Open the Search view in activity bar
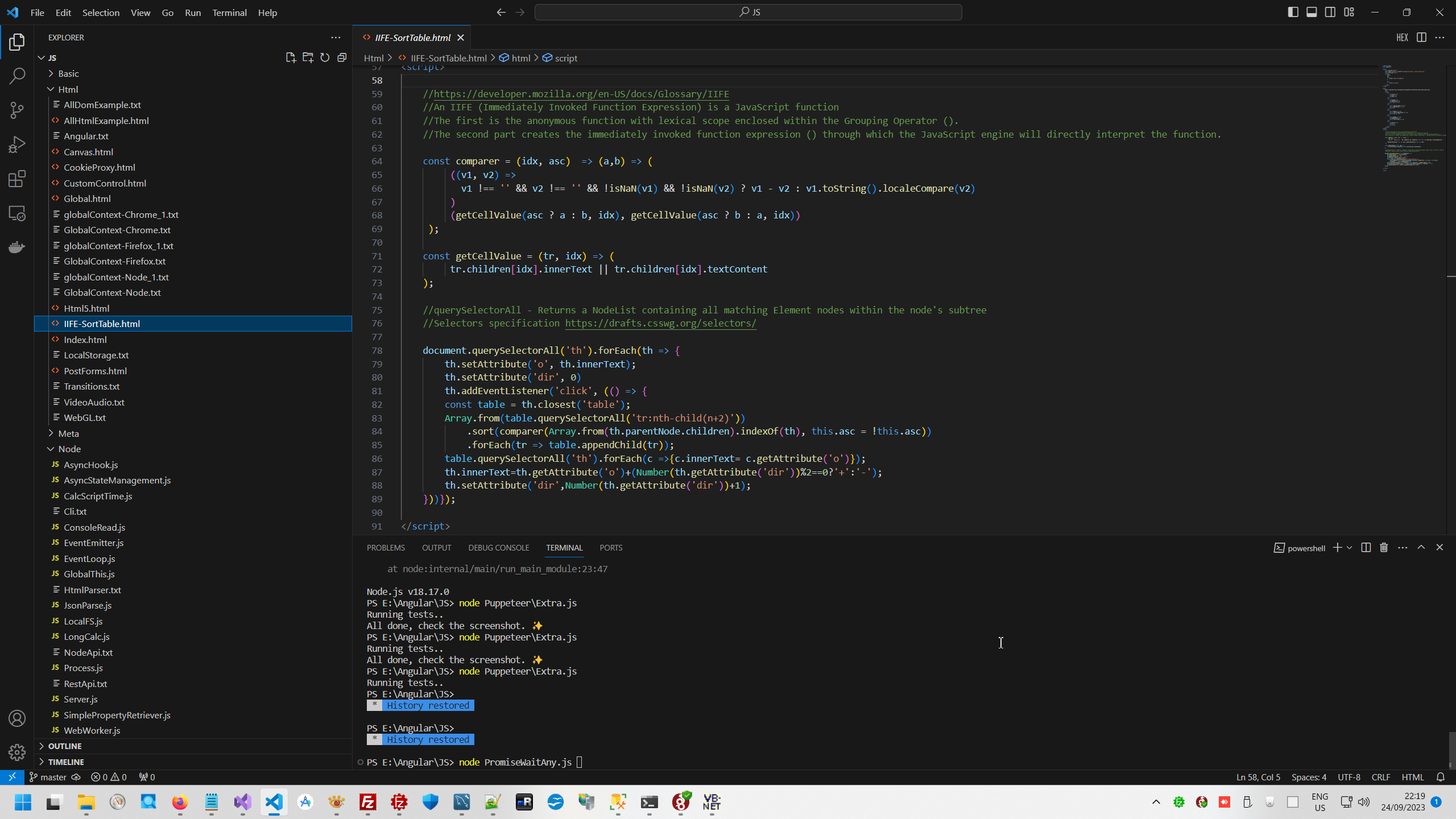The width and height of the screenshot is (1456, 819). pyautogui.click(x=17, y=76)
